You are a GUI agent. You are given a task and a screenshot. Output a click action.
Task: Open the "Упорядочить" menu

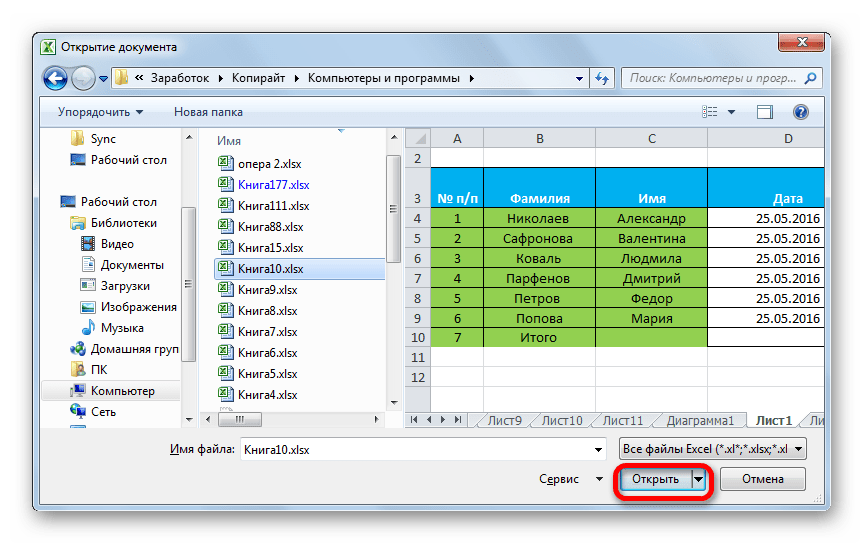click(x=100, y=112)
